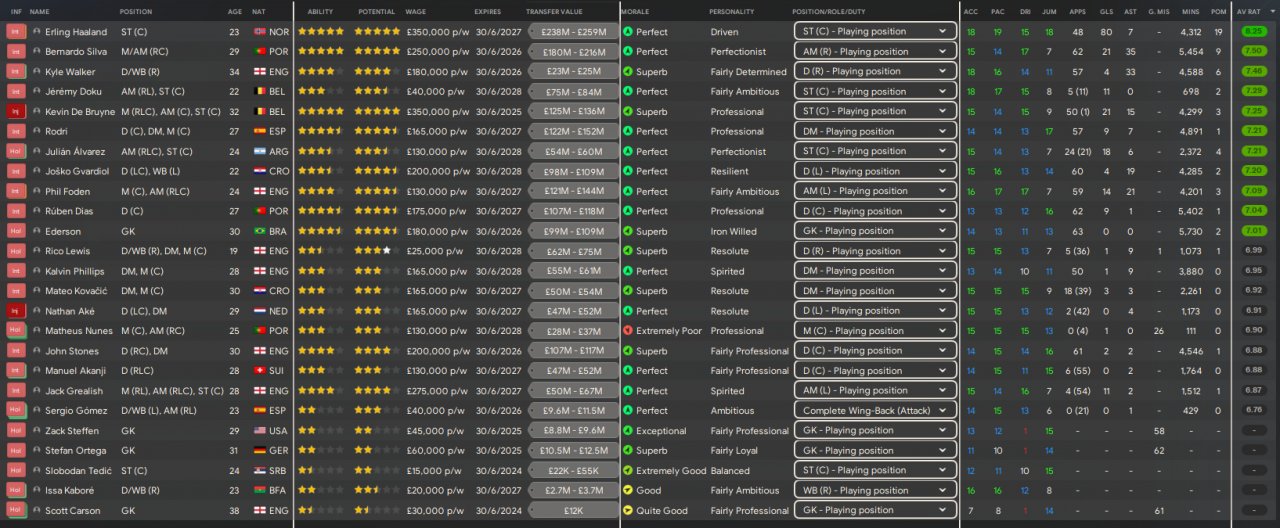Click Slobodan Tedić's £22K - £55K value button
This screenshot has width=1280, height=528.
point(572,470)
